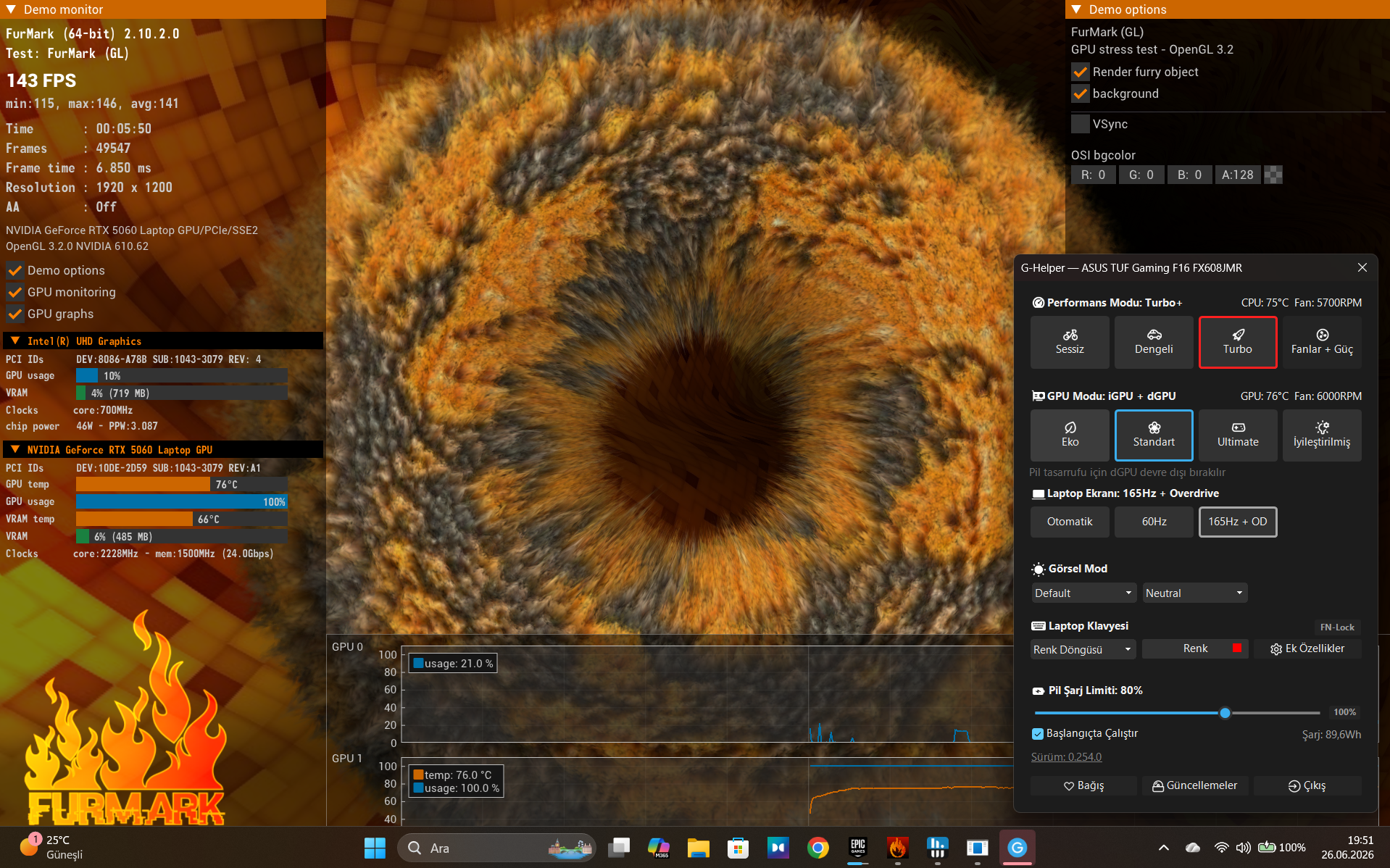Click the Bağış donate button
1390x868 pixels.
[x=1083, y=785]
